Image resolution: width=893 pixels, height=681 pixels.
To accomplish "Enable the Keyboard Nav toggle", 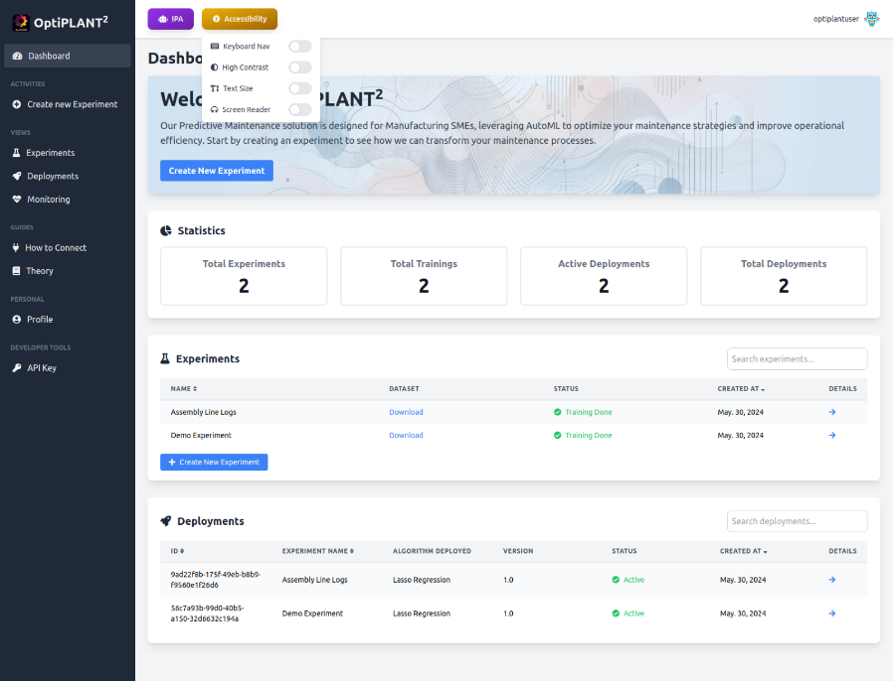I will 299,46.
